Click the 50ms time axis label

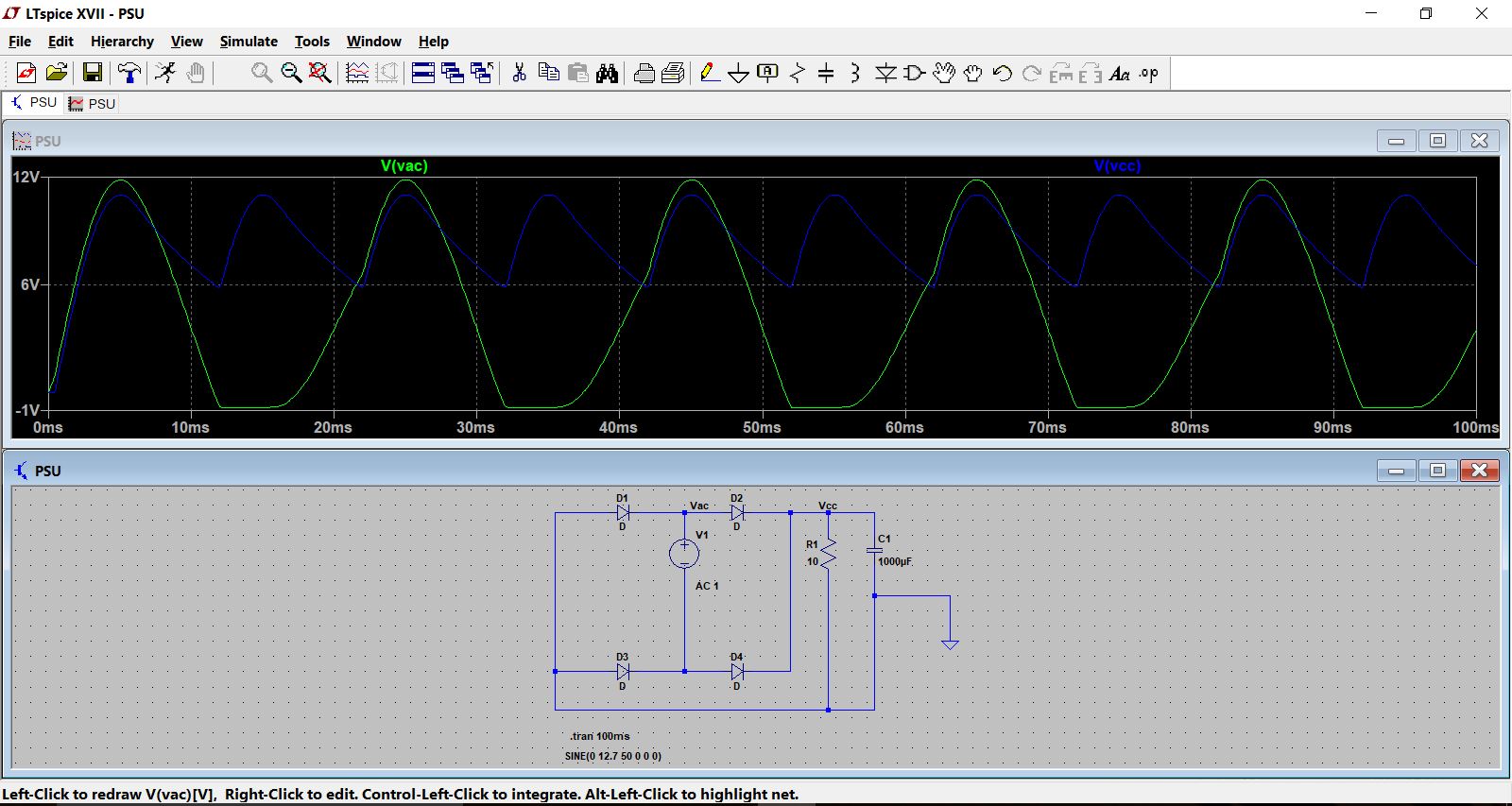[x=762, y=427]
